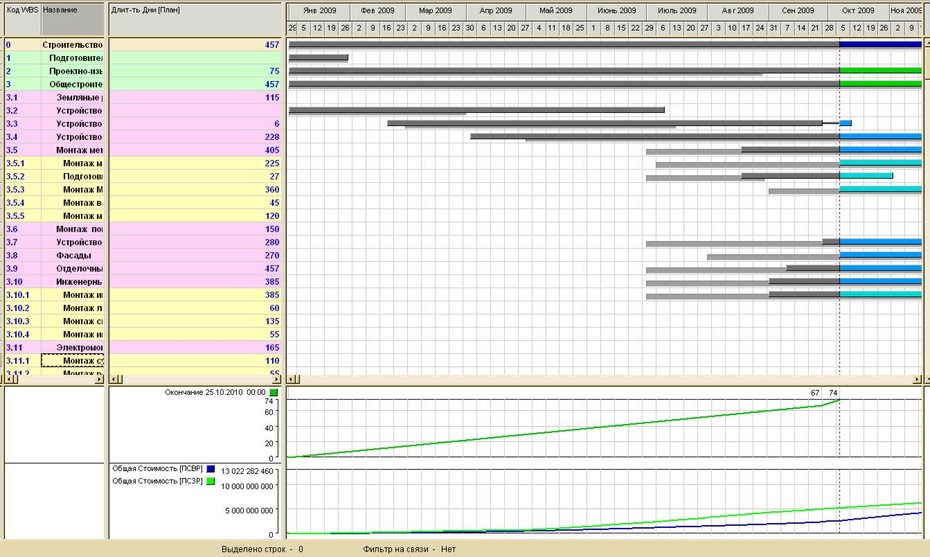Viewport: 930px width, 557px height.
Task: Click the scroll right arrow under the Название column
Action: (x=99, y=379)
